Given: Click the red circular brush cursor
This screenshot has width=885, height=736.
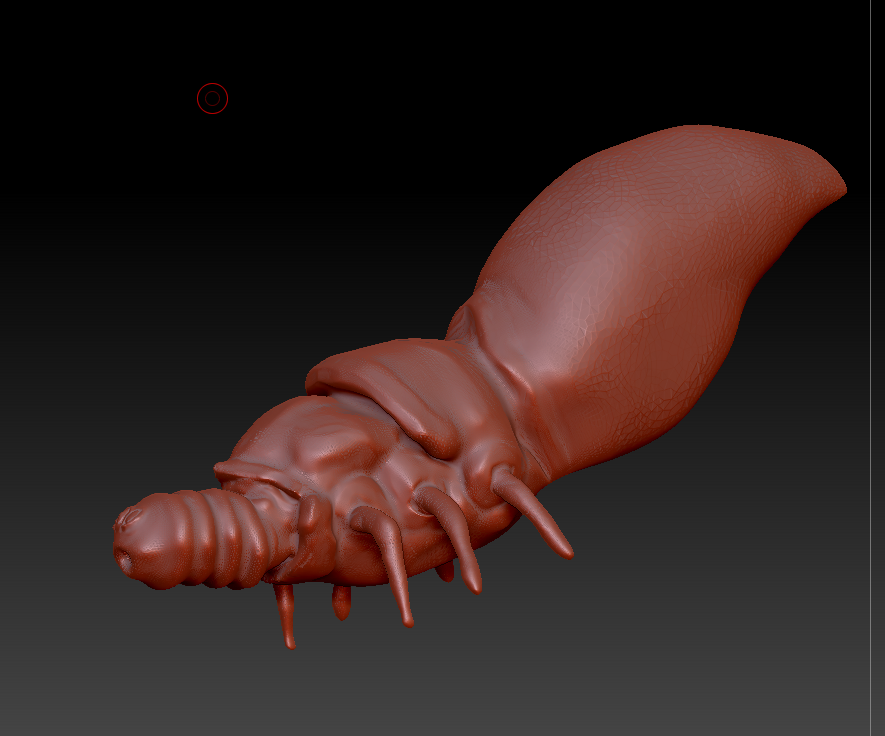Looking at the screenshot, I should [x=212, y=99].
